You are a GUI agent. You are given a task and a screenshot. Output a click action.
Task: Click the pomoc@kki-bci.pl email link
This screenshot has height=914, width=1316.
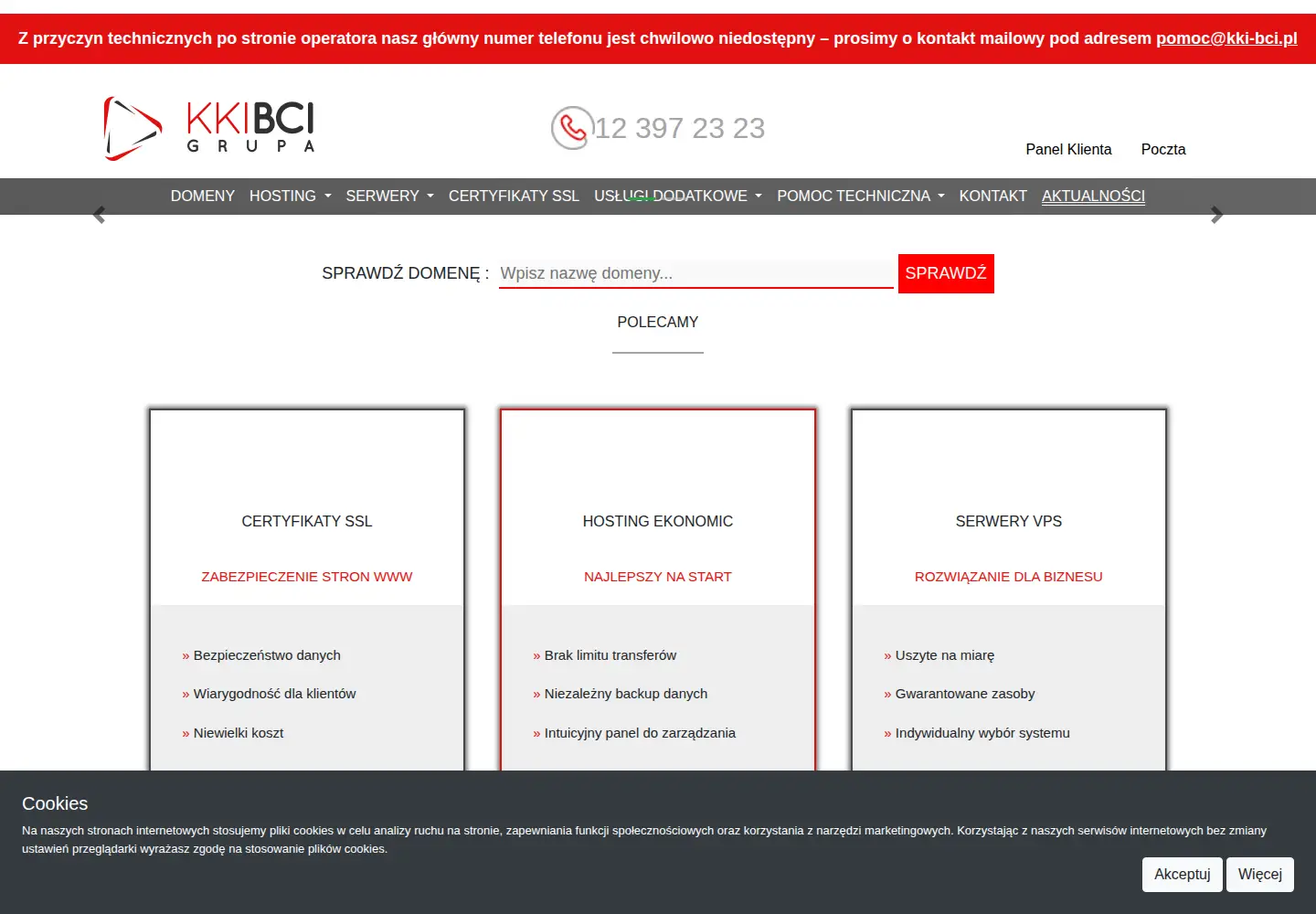[1226, 38]
